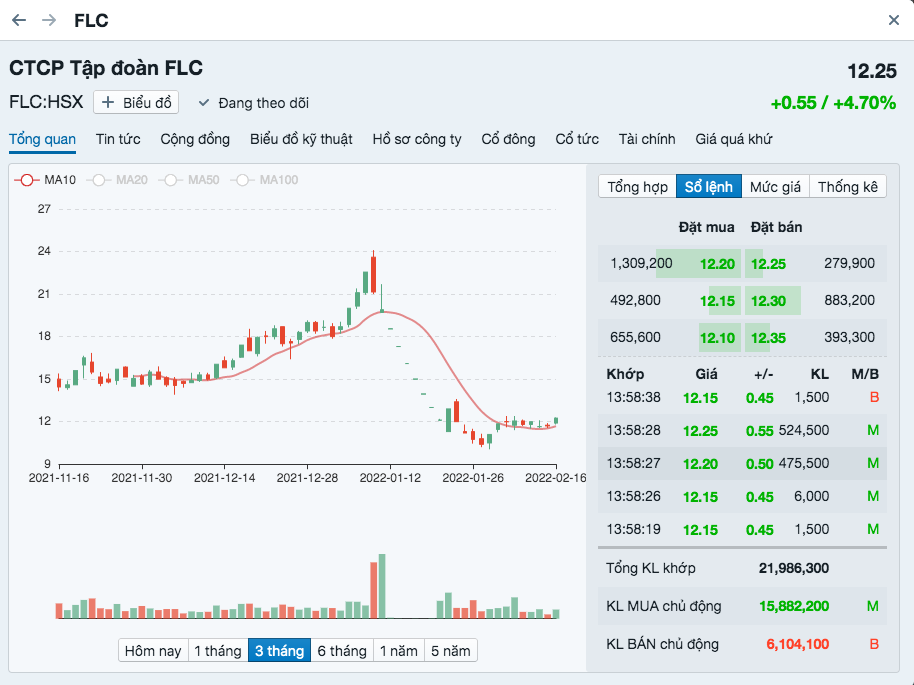The image size is (914, 685).
Task: Click the 2022-01-12 date axis label
Action: tap(390, 477)
